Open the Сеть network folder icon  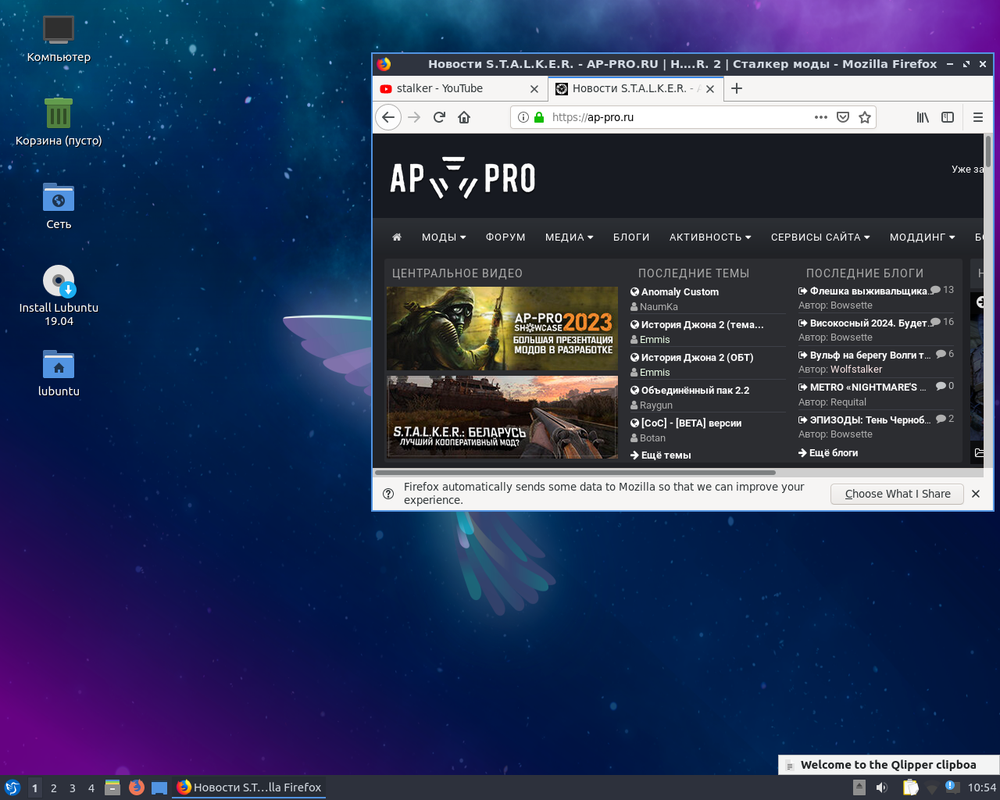(59, 205)
